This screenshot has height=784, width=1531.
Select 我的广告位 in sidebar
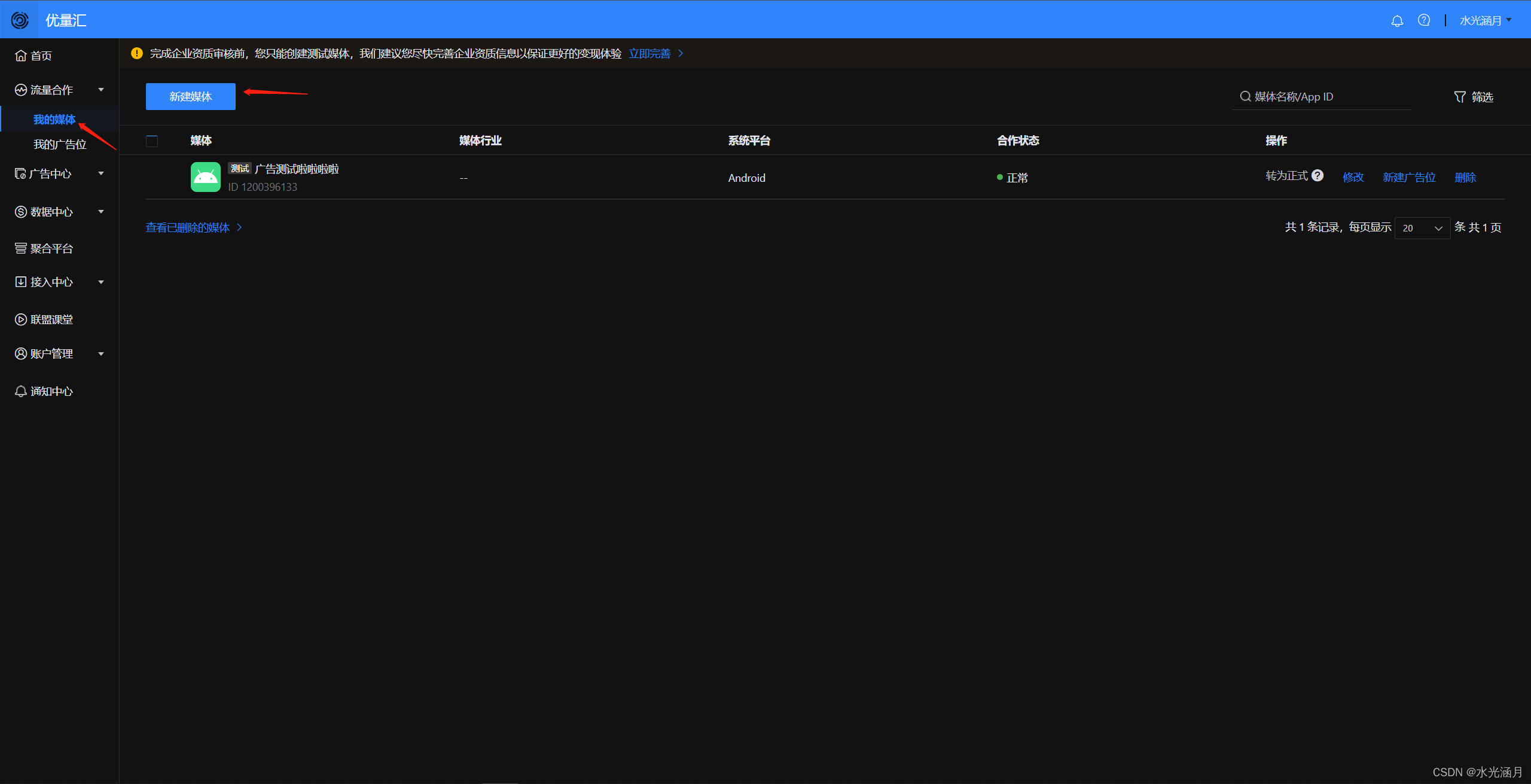pos(60,144)
